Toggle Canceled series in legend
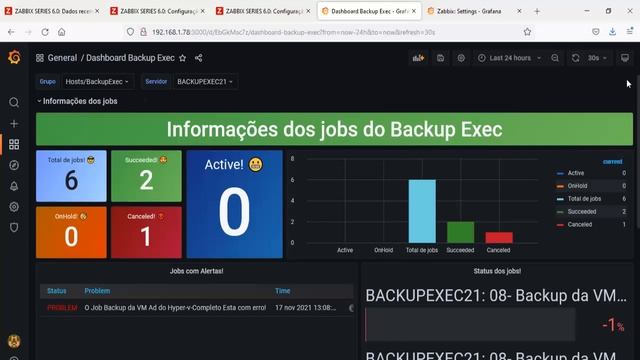Image resolution: width=640 pixels, height=360 pixels. point(580,224)
